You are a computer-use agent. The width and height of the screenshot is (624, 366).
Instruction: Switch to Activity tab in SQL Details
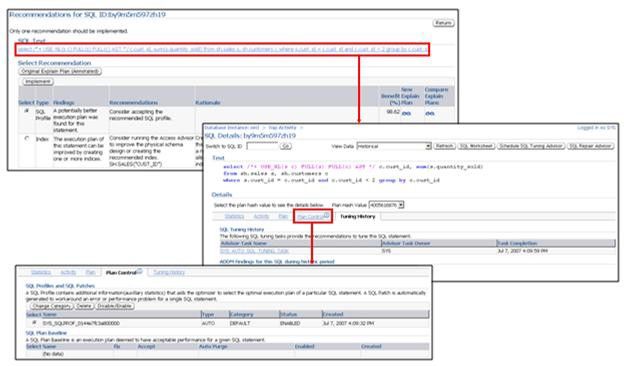pos(261,216)
